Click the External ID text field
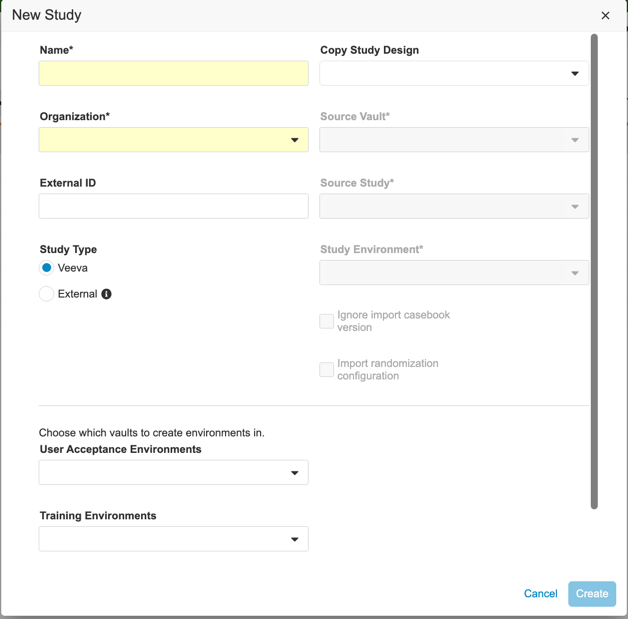This screenshot has height=619, width=628. pos(173,206)
